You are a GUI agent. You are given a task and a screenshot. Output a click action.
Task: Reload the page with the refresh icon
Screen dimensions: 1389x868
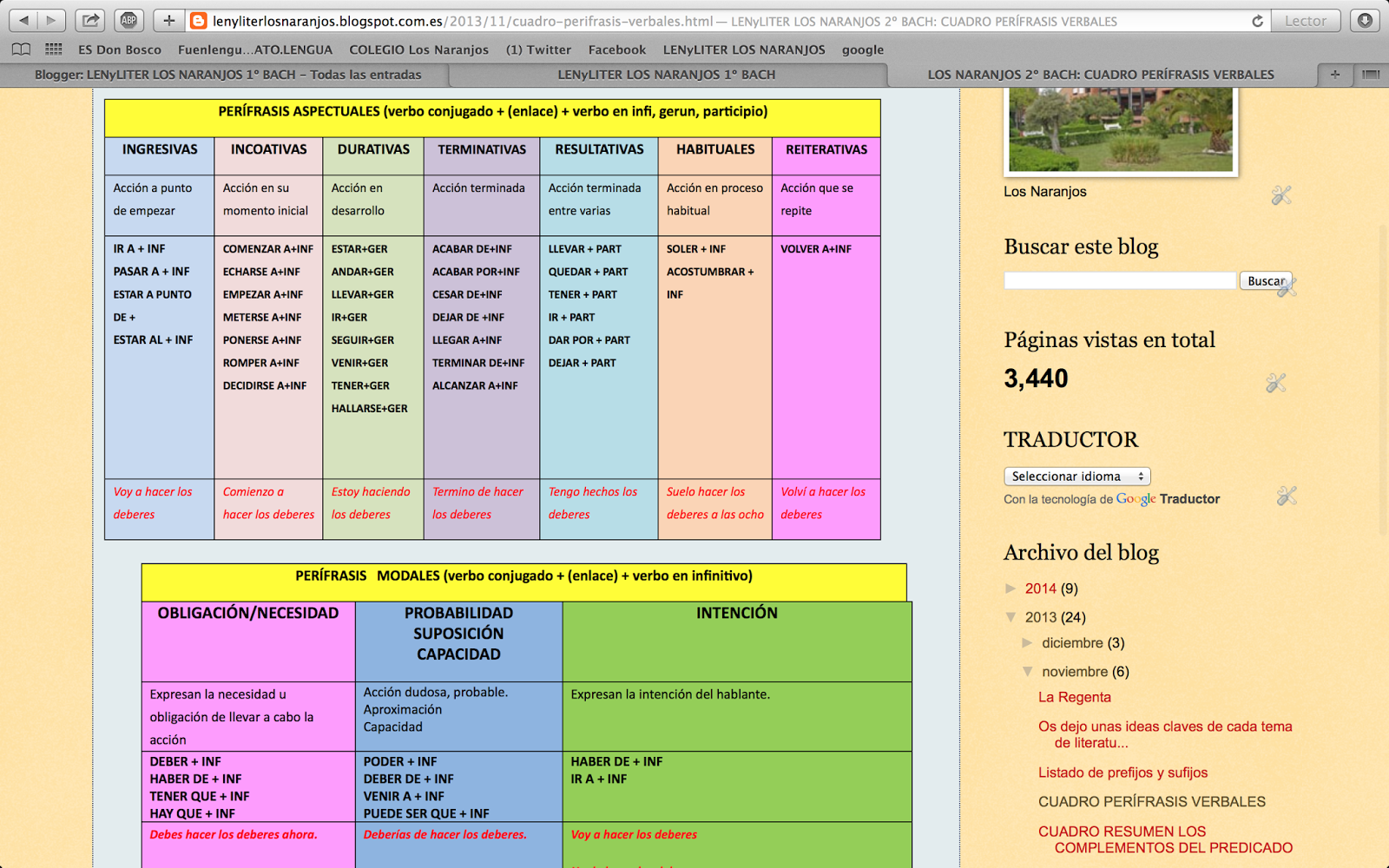point(1257,21)
